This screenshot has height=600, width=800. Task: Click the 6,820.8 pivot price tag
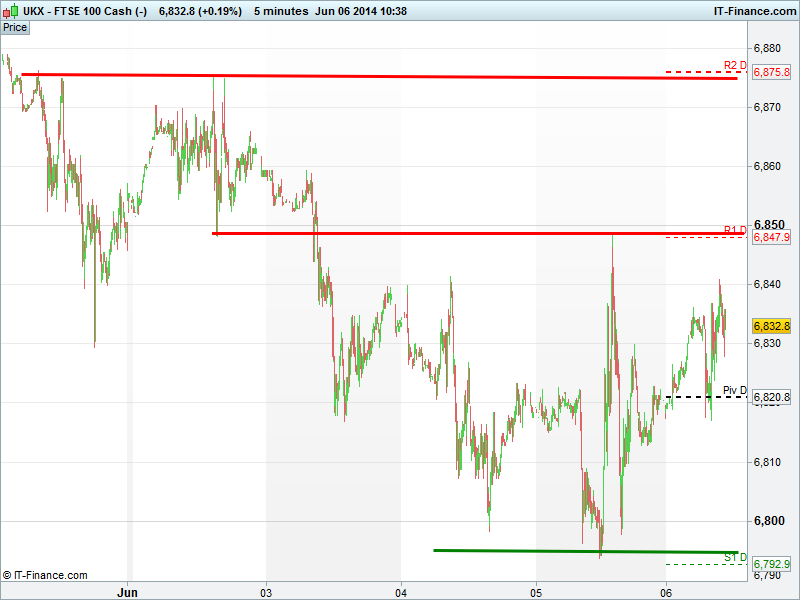pyautogui.click(x=771, y=397)
